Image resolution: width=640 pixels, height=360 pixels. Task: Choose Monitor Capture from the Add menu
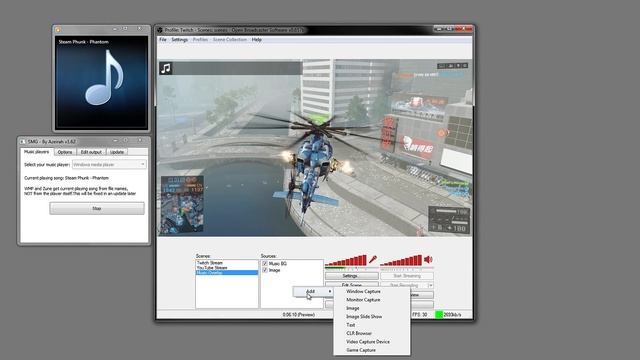(363, 300)
